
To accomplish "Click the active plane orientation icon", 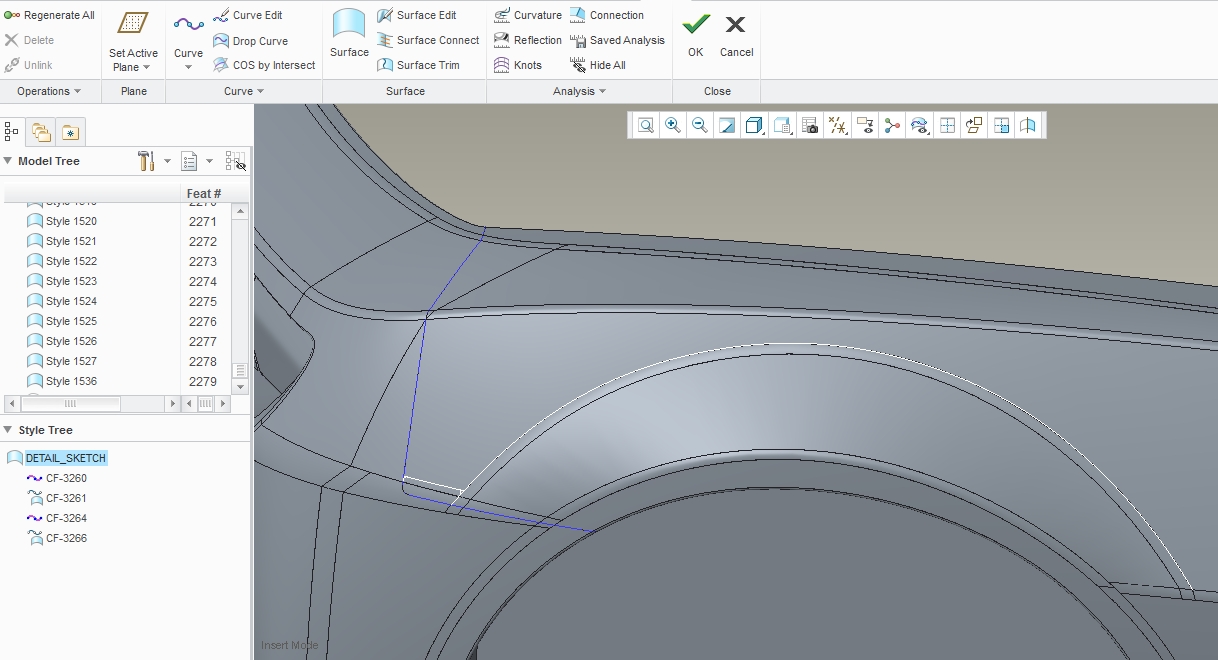I will (x=974, y=125).
